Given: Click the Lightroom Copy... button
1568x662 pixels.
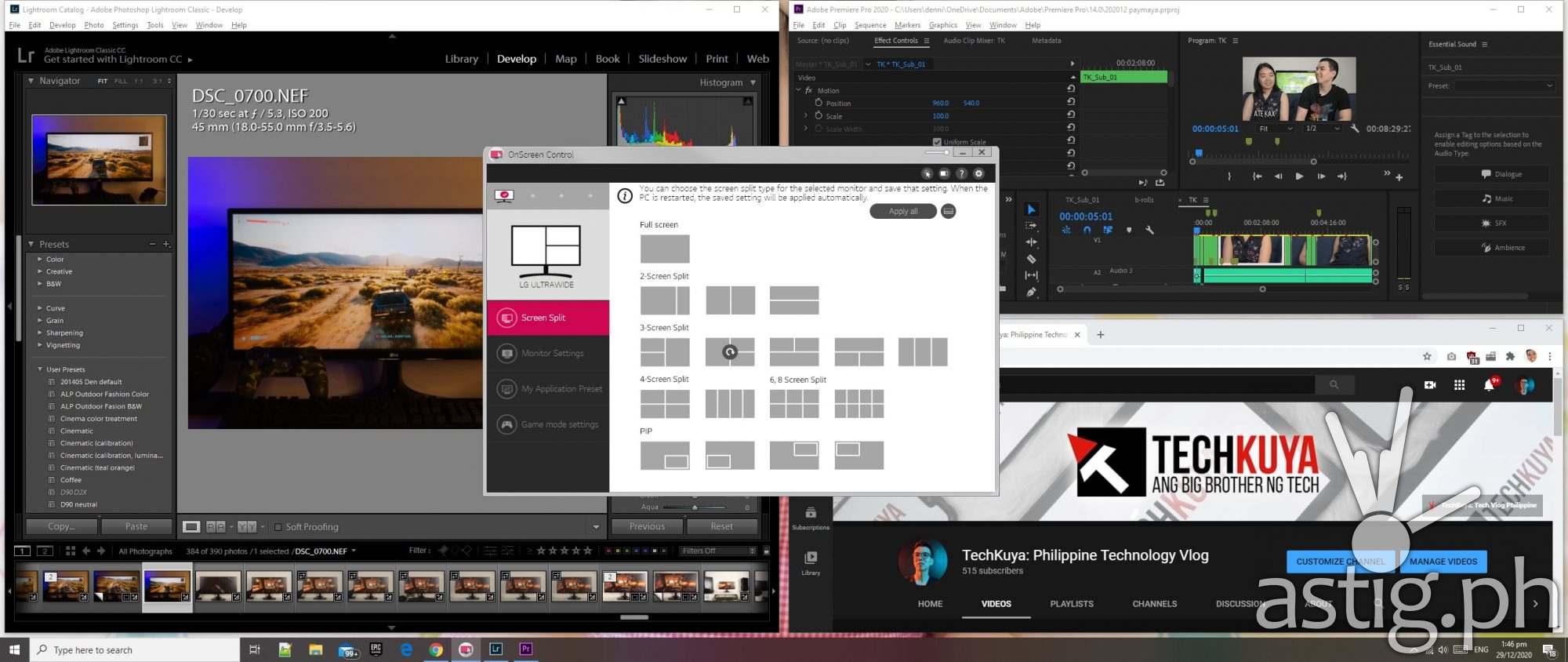Looking at the screenshot, I should click(62, 526).
